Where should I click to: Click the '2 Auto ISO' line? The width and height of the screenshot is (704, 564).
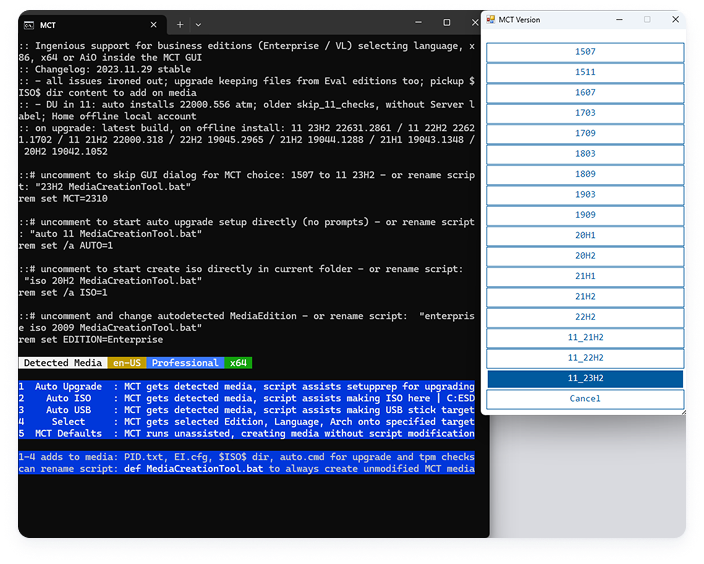click(246, 398)
